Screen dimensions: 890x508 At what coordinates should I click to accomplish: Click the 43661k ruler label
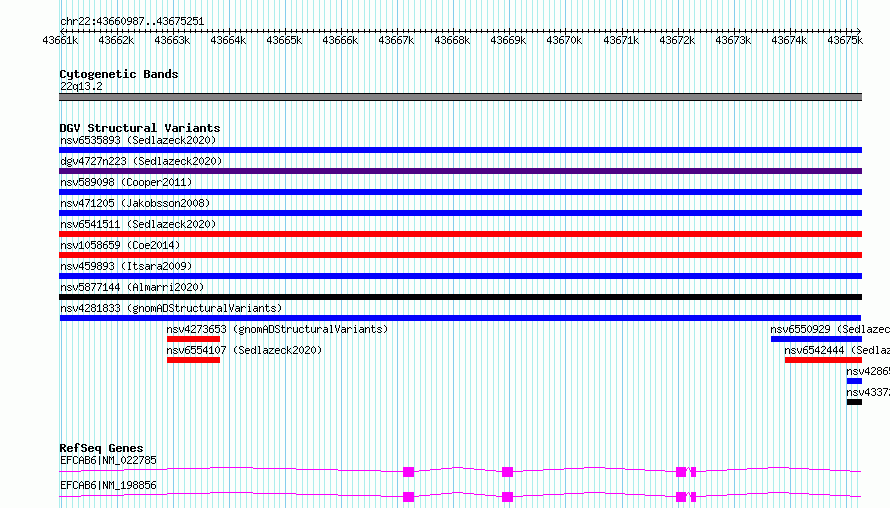pos(60,40)
